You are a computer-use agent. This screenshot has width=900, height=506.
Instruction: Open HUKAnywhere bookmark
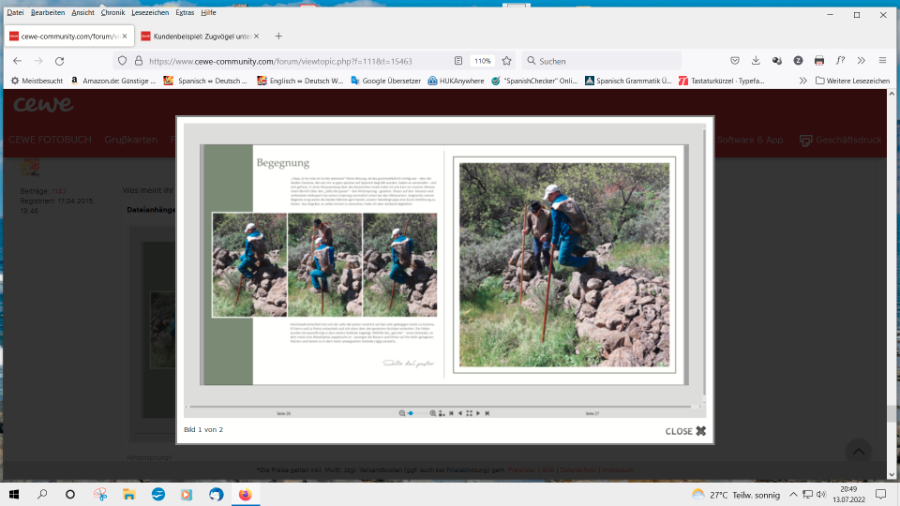[x=456, y=81]
